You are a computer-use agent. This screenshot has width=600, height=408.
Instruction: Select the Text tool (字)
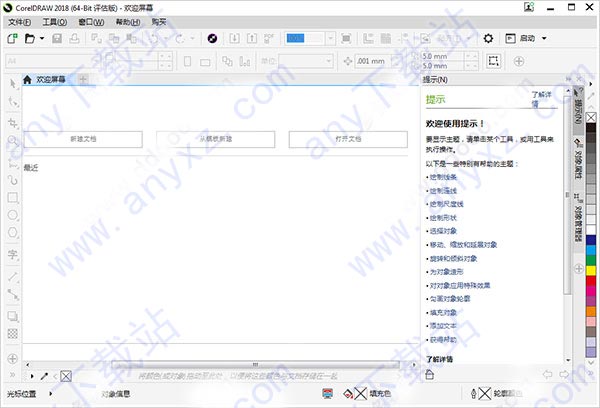coord(13,255)
